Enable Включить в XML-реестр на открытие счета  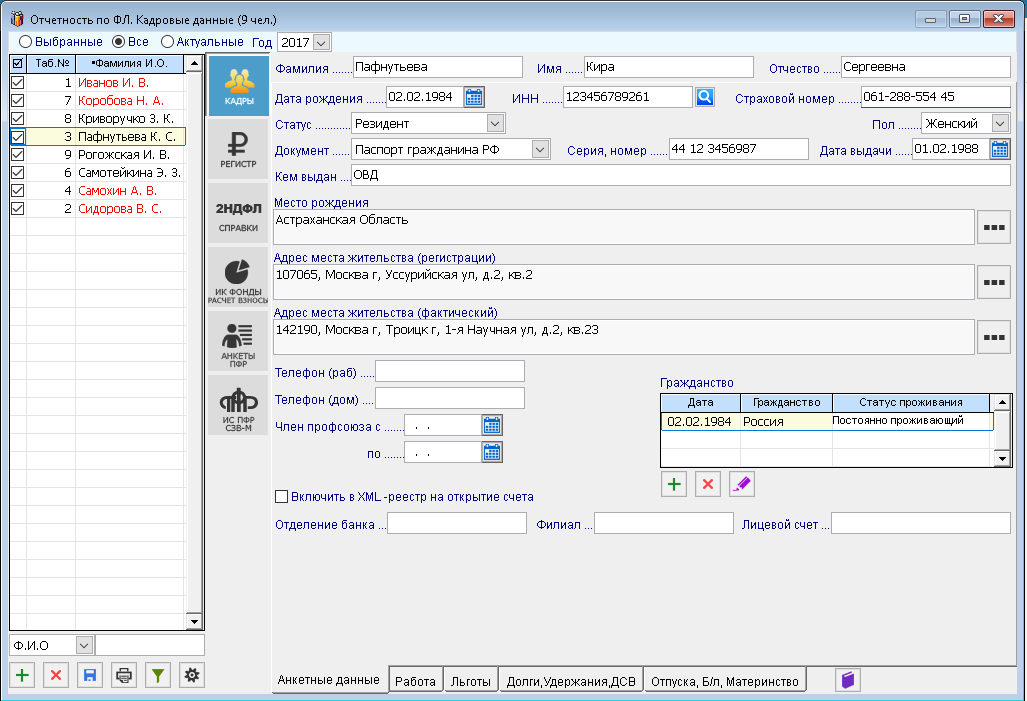tap(282, 497)
